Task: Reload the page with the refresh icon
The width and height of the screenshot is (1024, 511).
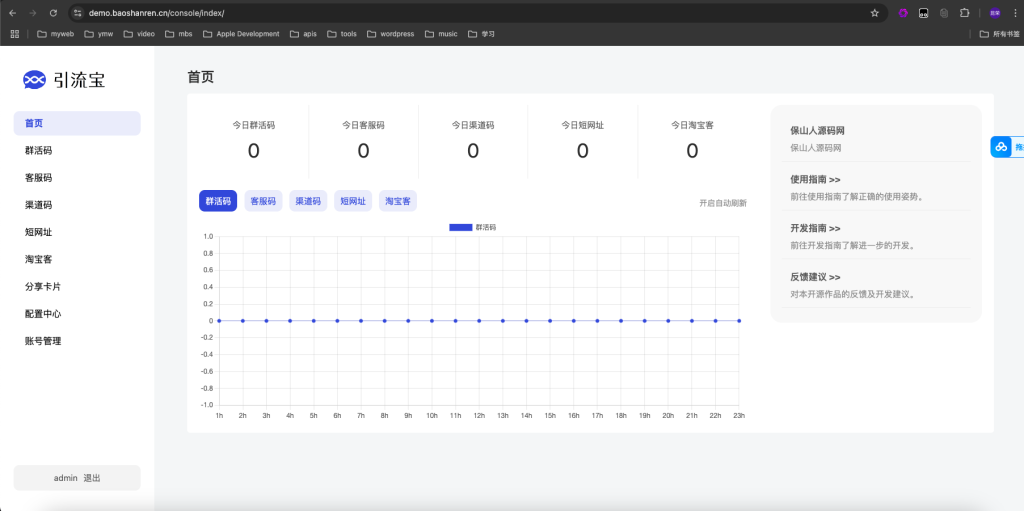Action: [x=54, y=12]
